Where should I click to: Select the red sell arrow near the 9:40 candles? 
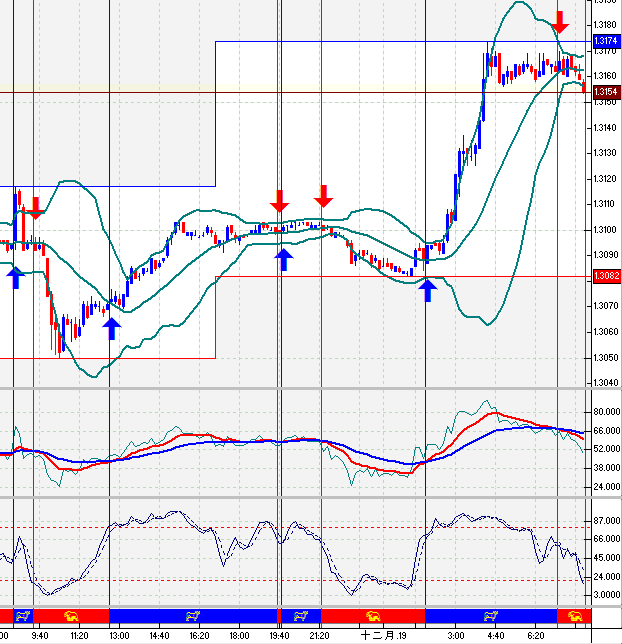pyautogui.click(x=36, y=208)
